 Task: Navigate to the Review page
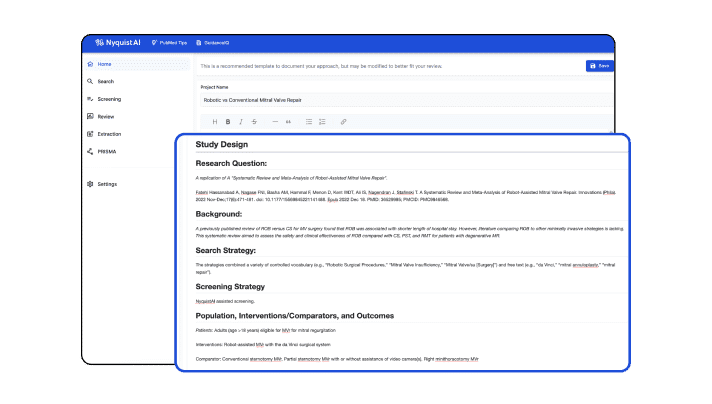click(106, 116)
